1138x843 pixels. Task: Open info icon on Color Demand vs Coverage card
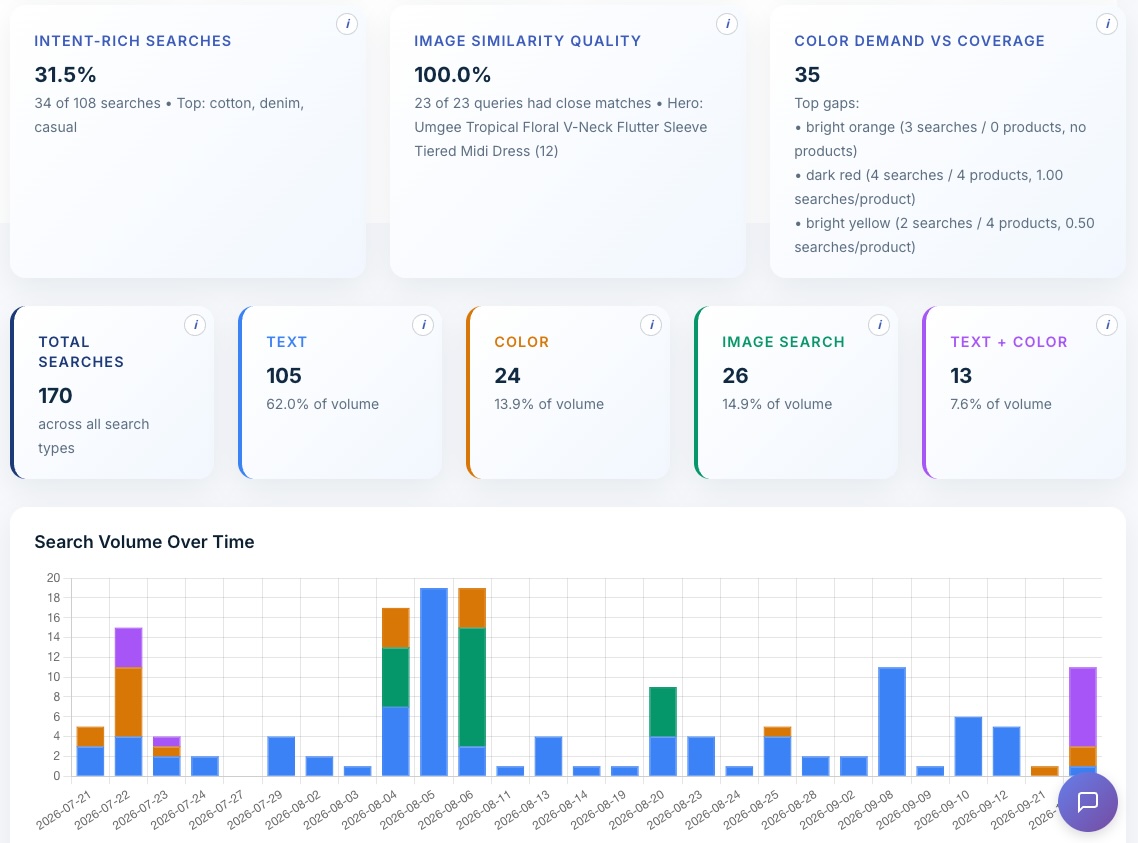pos(1107,24)
